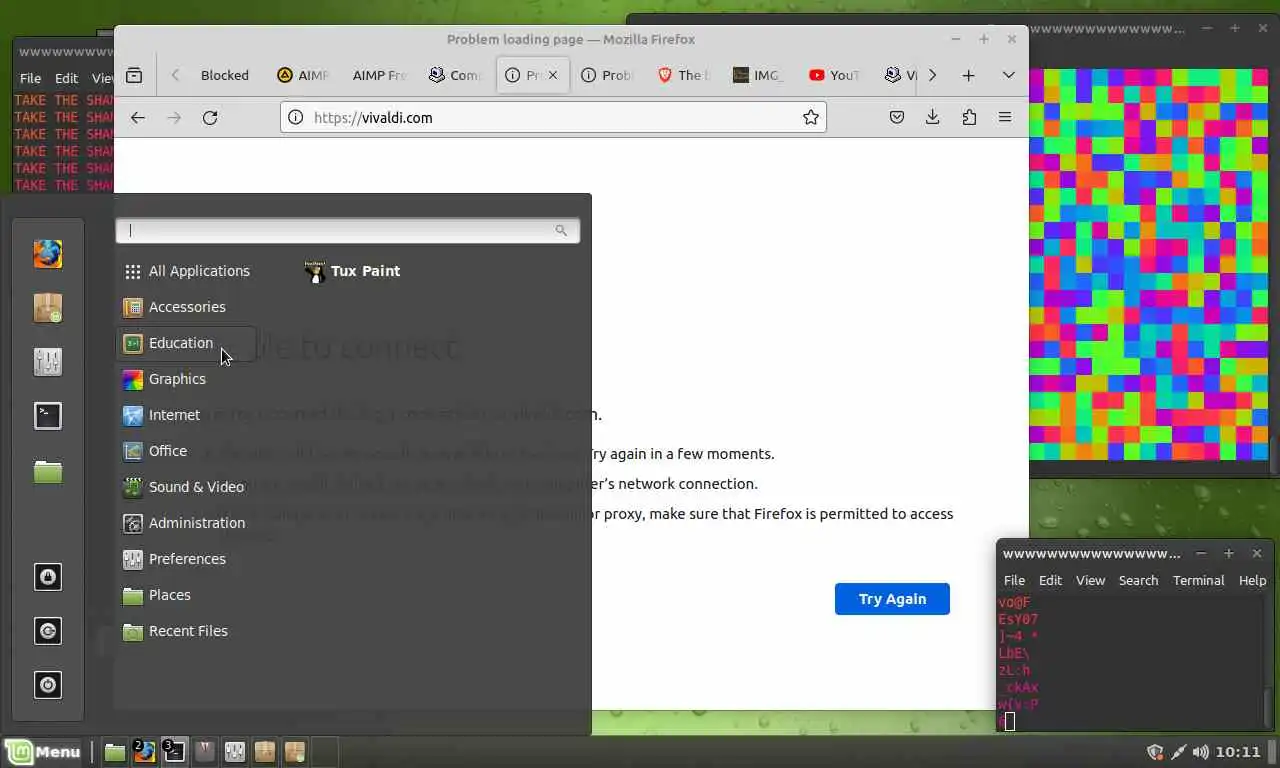The height and width of the screenshot is (768, 1280).
Task: Click the vivaldi.com address bar
Action: tap(553, 117)
